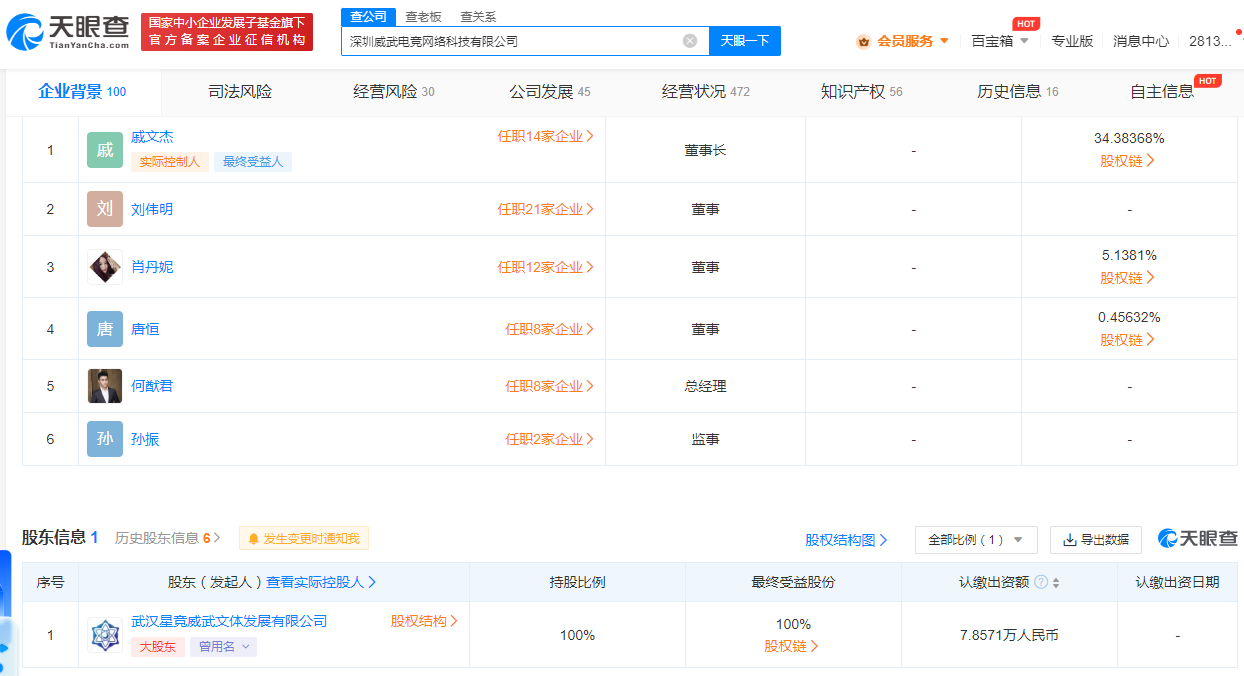
Task: Click 何猷君's profile photo
Action: click(x=105, y=386)
